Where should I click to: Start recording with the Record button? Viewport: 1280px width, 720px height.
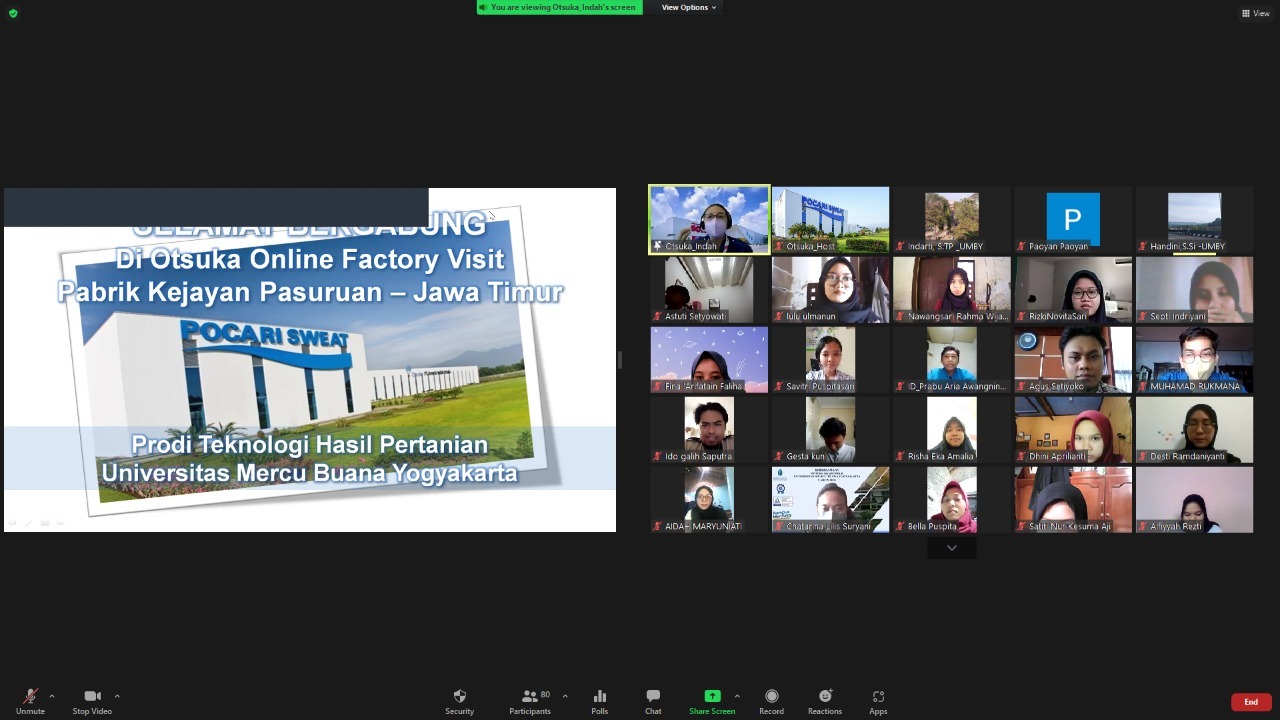point(771,701)
